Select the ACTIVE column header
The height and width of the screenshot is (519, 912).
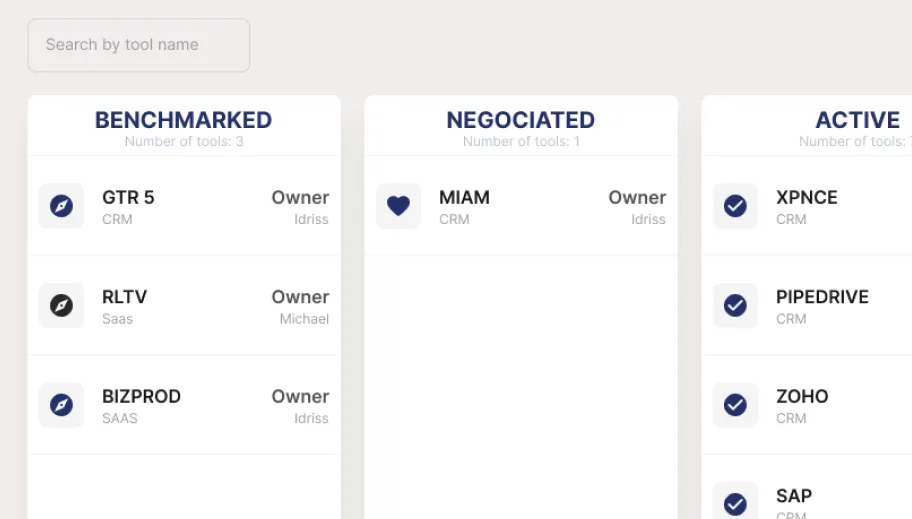(x=857, y=120)
